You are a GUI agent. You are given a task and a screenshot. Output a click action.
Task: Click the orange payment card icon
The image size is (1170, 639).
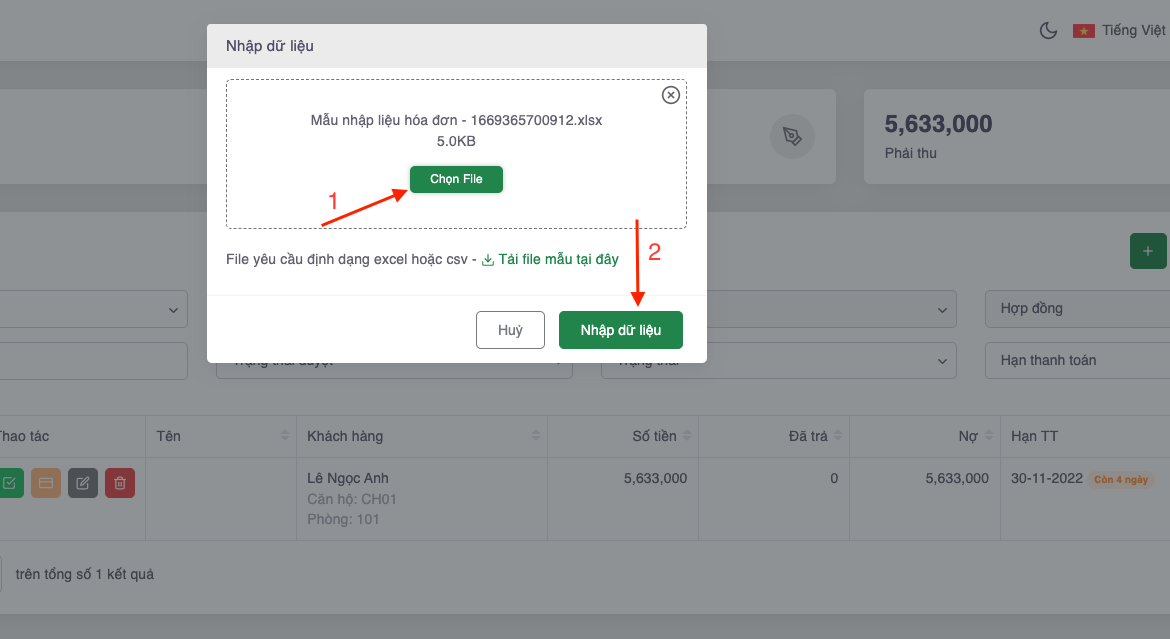[x=46, y=484]
